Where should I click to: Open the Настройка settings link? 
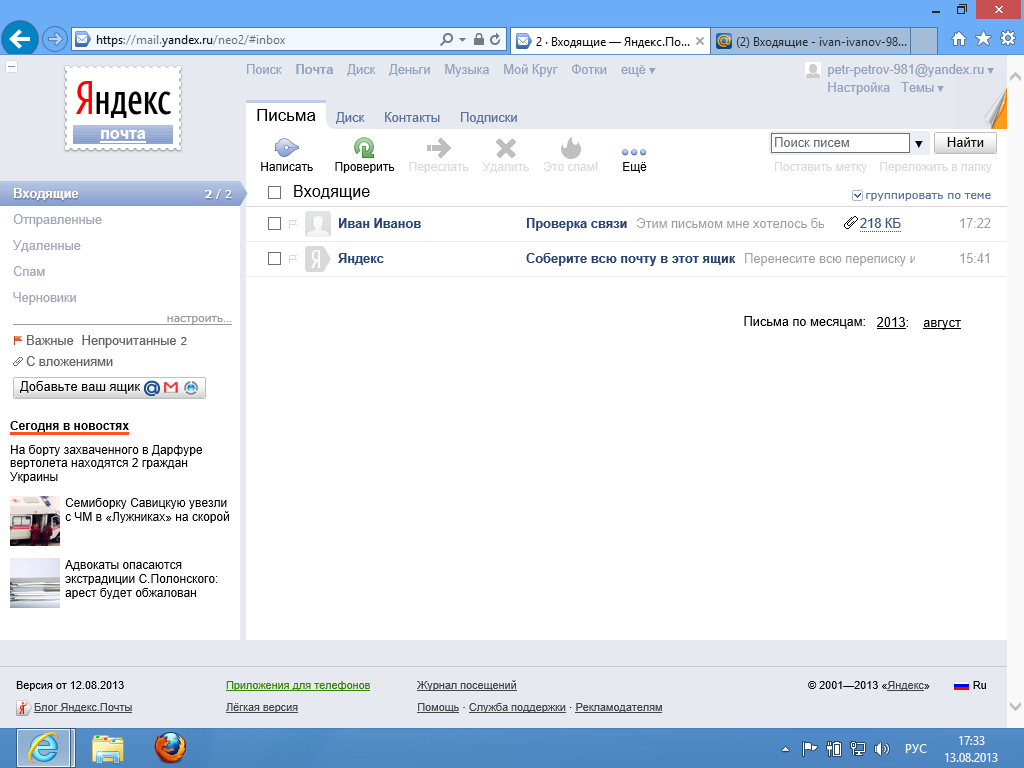pyautogui.click(x=858, y=88)
